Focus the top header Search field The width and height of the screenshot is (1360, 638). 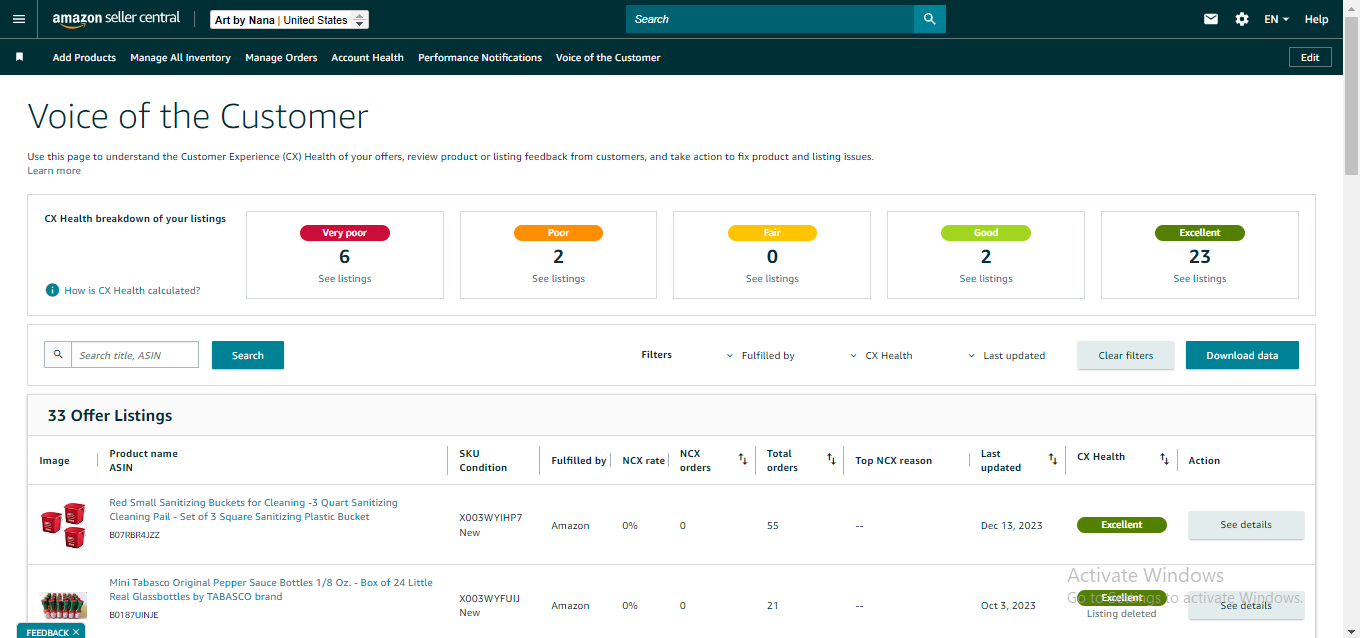tap(770, 19)
